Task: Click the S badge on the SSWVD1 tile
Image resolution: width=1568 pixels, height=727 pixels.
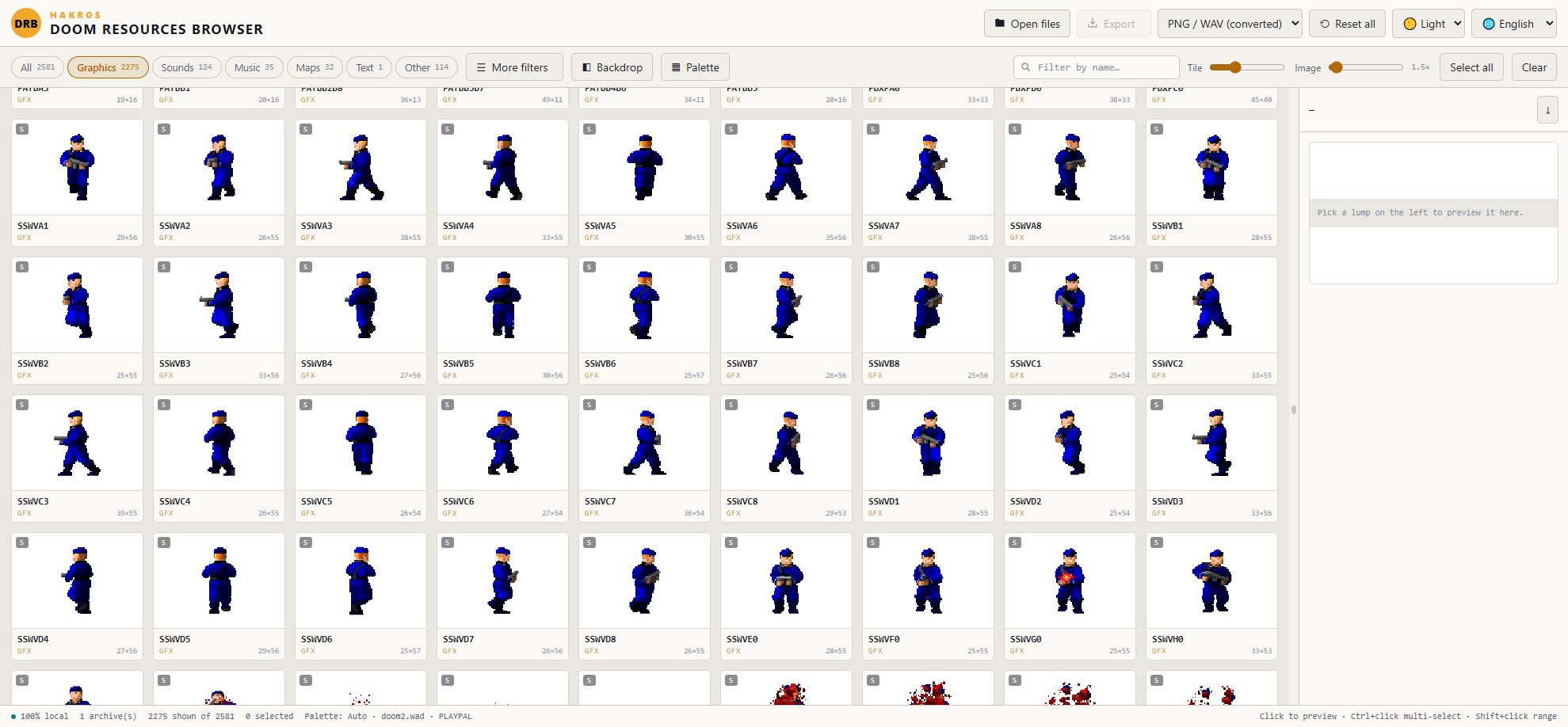Action: [873, 405]
